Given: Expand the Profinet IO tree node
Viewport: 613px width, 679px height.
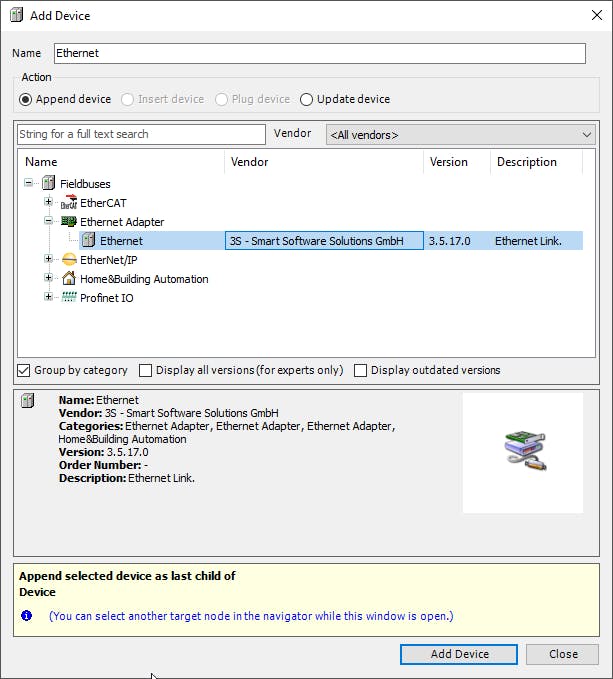Looking at the screenshot, I should (48, 297).
